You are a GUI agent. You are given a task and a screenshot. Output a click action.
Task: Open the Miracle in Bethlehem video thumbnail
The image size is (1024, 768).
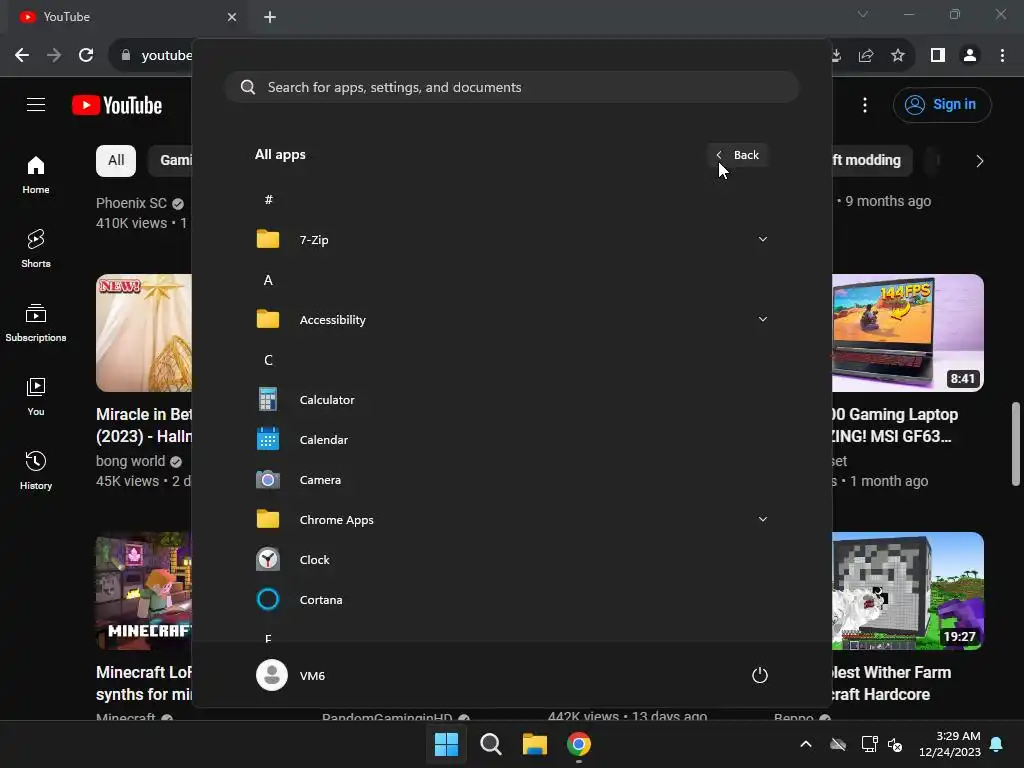pyautogui.click(x=144, y=333)
